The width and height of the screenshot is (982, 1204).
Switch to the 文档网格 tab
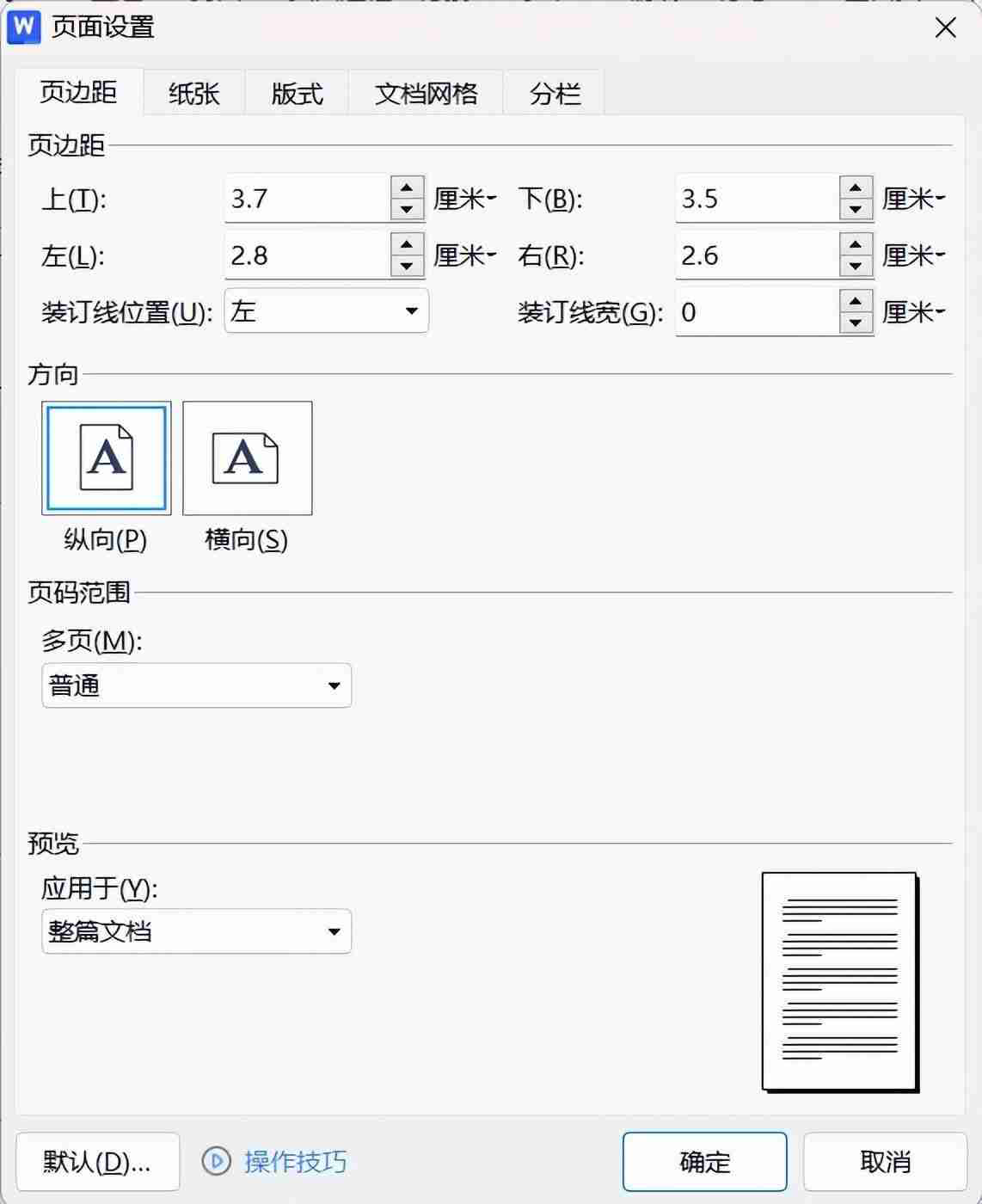[x=426, y=93]
